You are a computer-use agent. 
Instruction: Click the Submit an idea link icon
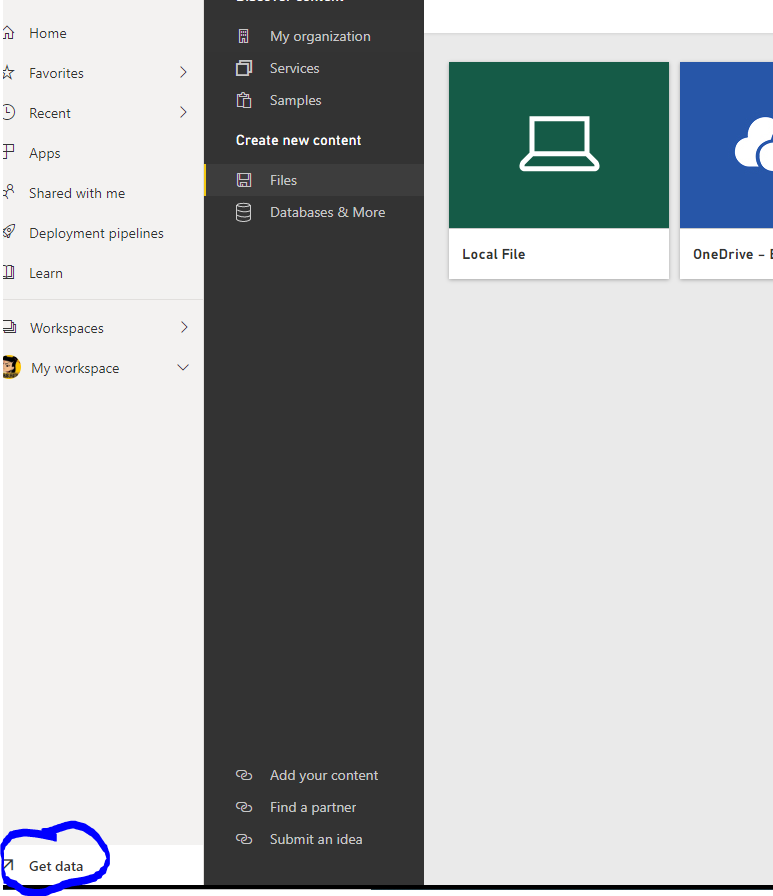click(244, 839)
